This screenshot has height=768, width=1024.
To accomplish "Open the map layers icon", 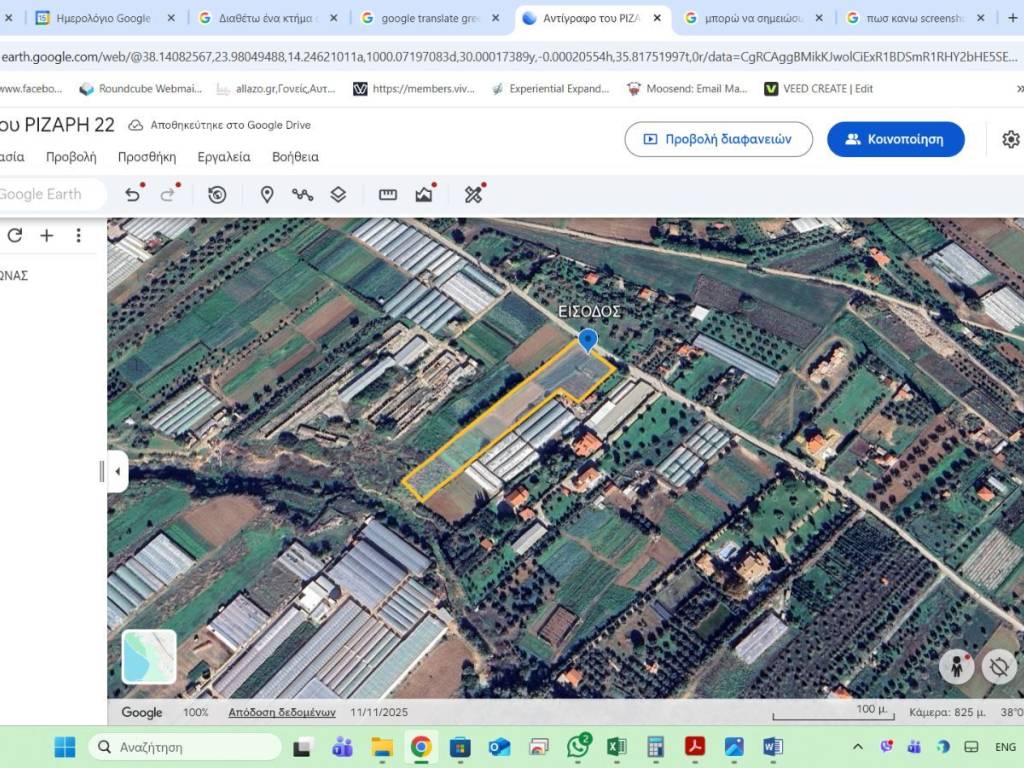I will coord(338,194).
